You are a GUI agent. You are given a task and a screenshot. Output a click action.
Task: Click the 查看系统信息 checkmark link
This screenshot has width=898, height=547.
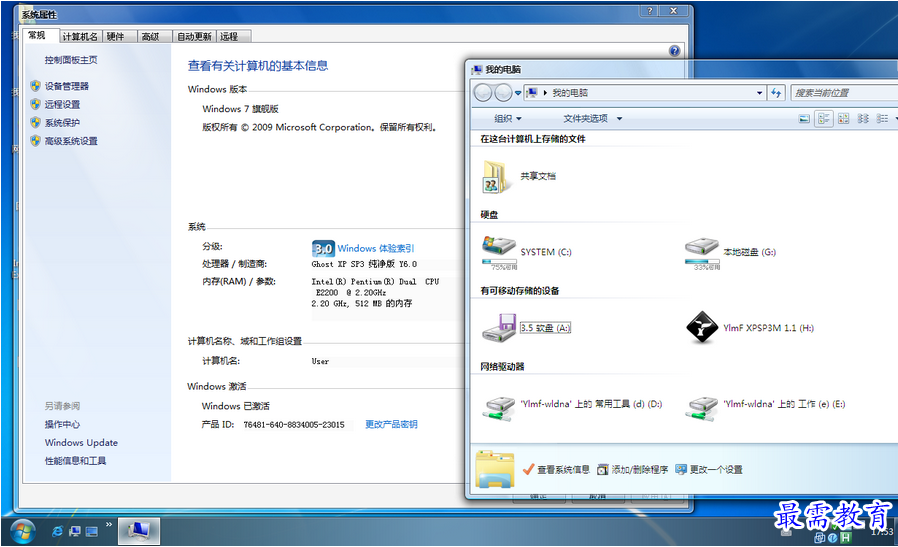[x=556, y=470]
